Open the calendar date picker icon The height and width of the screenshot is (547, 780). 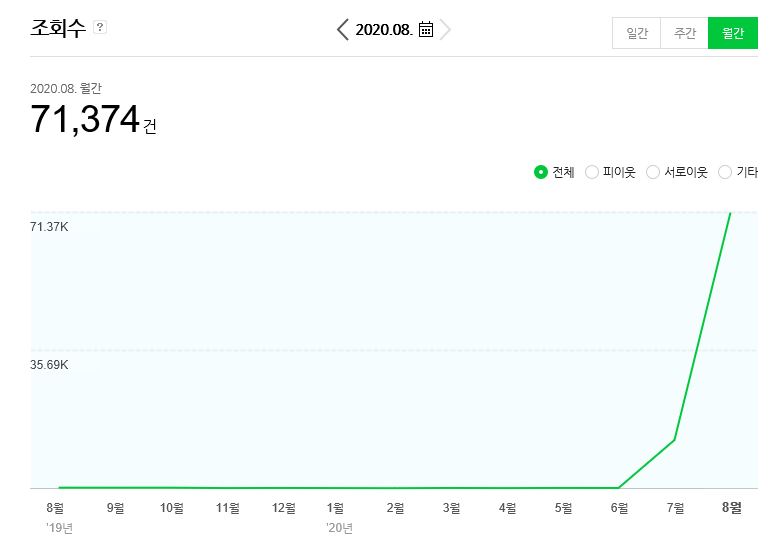426,29
